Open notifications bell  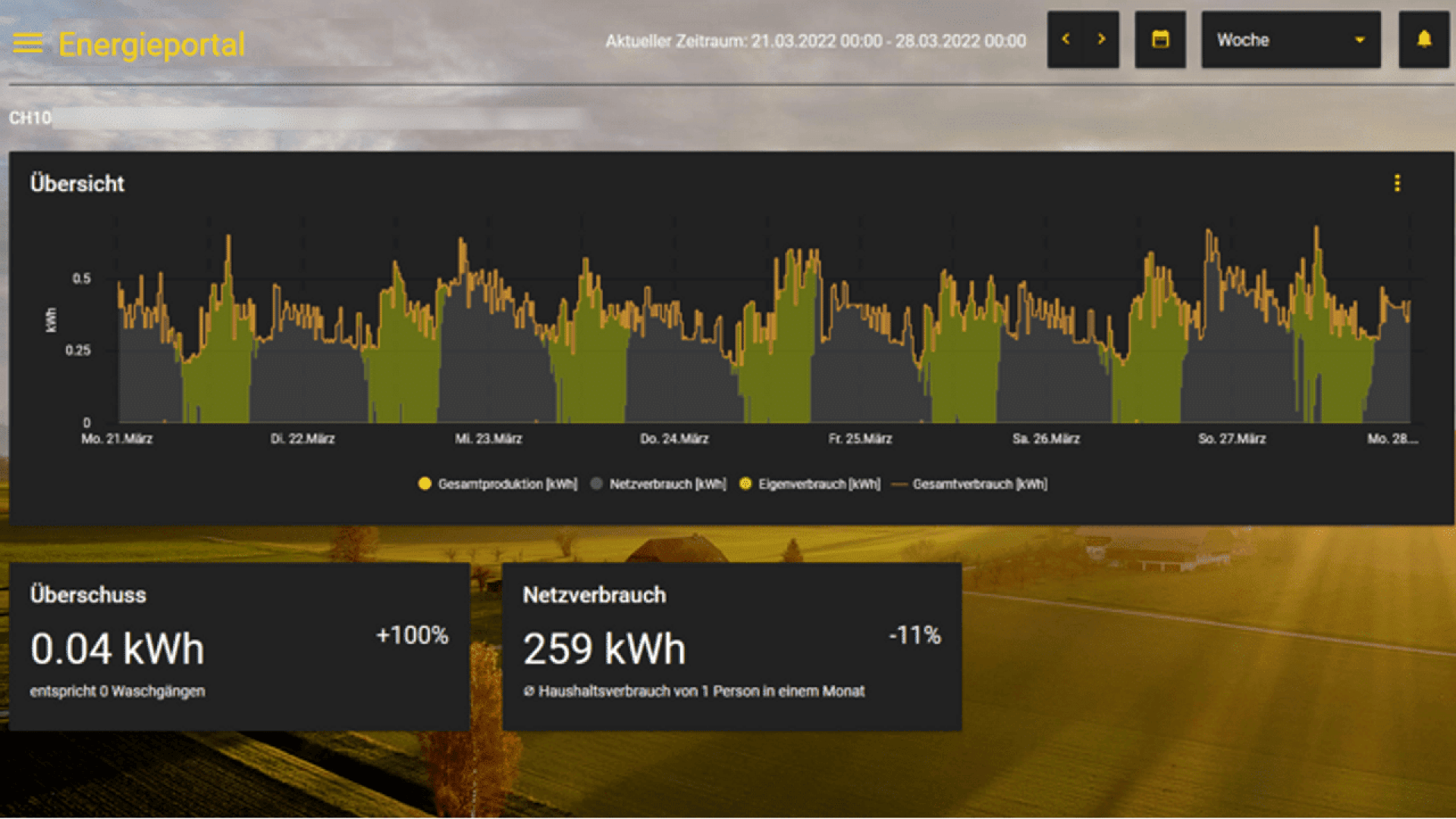1424,39
